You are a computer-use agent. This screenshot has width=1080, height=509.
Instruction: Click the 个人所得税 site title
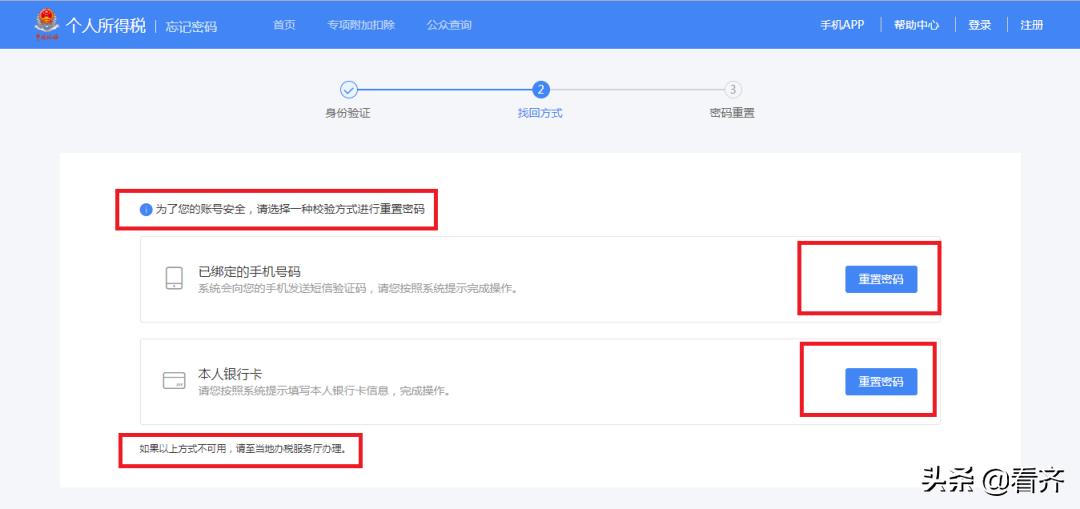coord(105,26)
